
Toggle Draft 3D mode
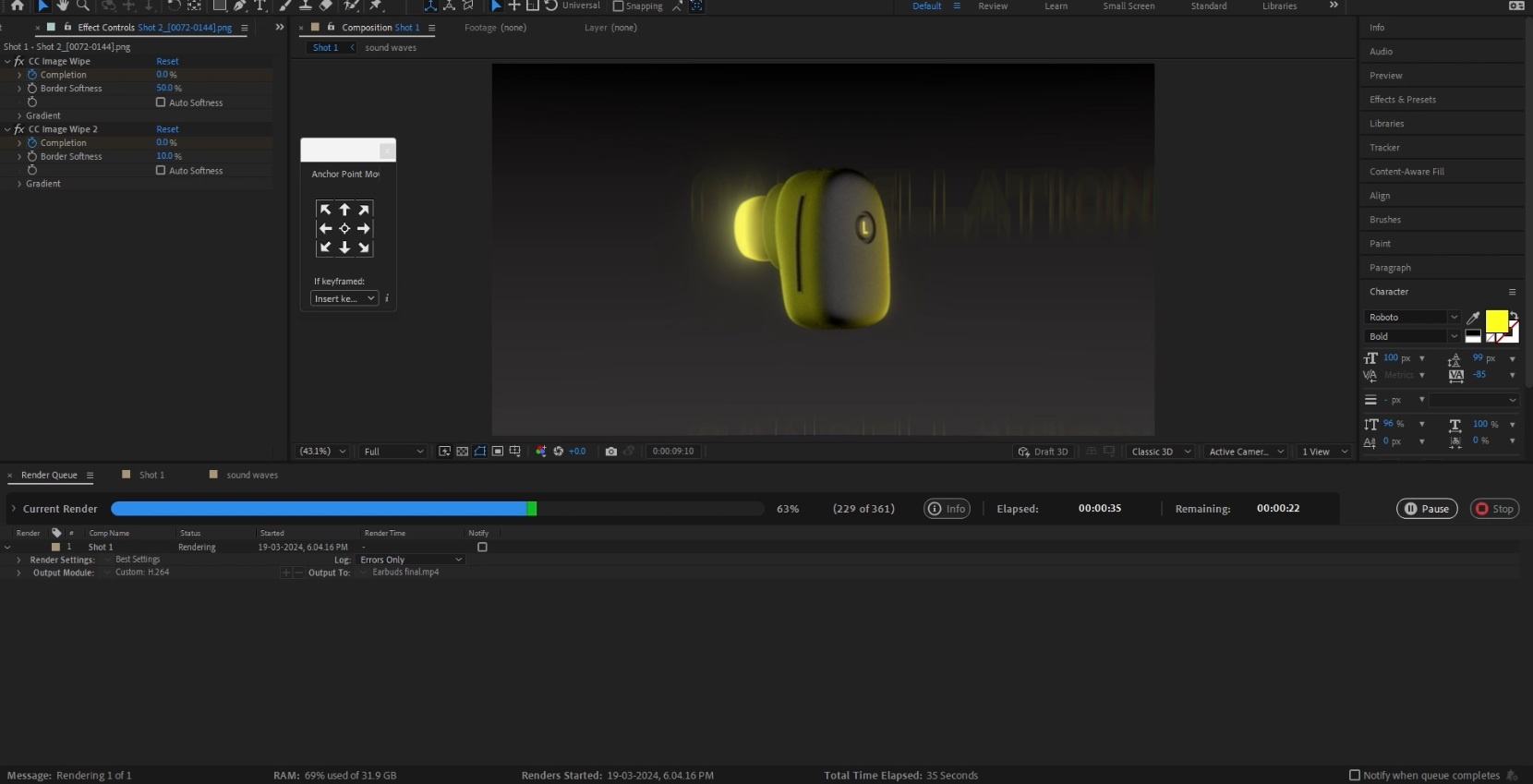pos(1043,452)
